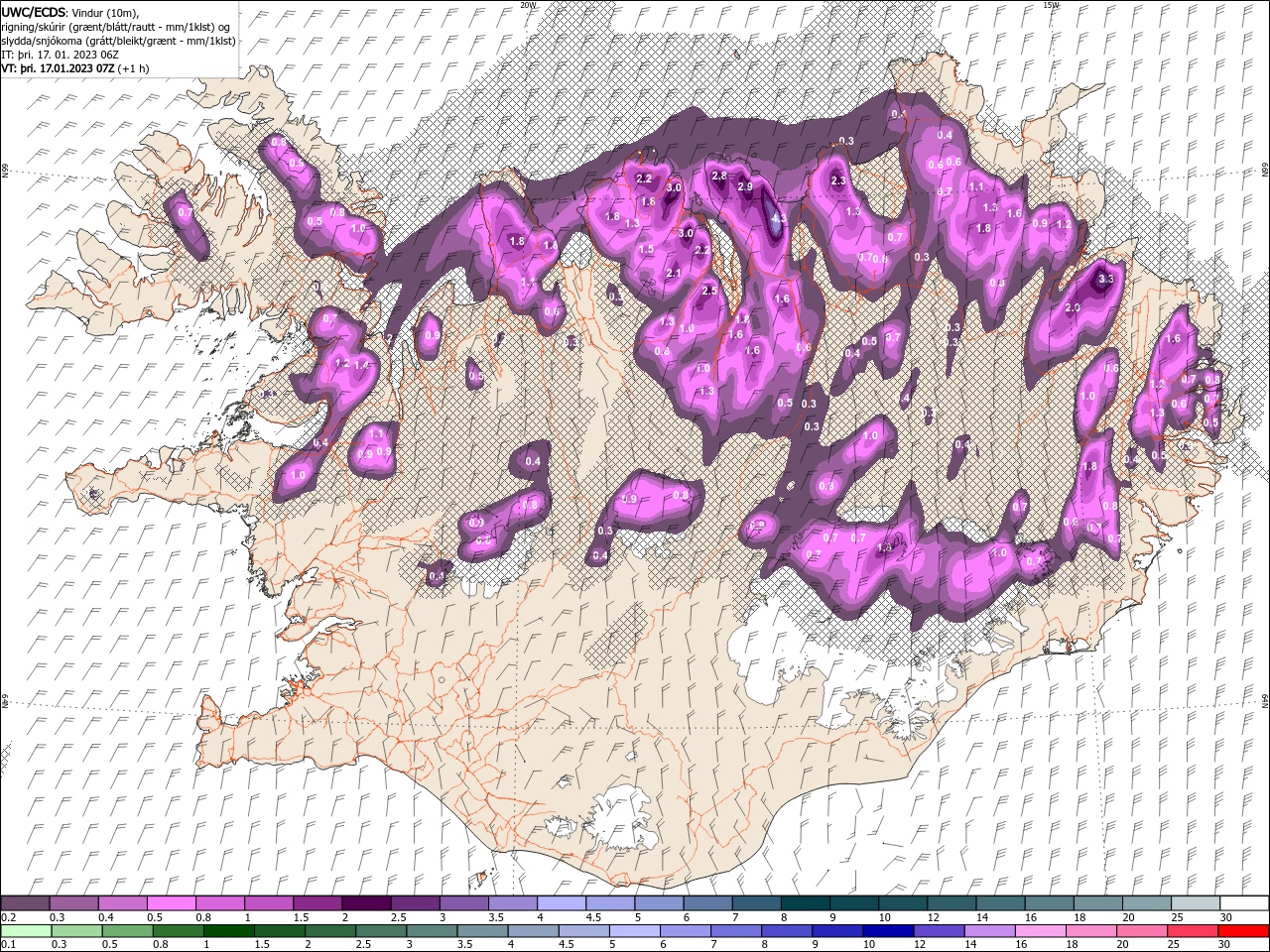Click the 2.9 precipitation value on the map
Image resolution: width=1270 pixels, height=952 pixels.
tap(745, 187)
